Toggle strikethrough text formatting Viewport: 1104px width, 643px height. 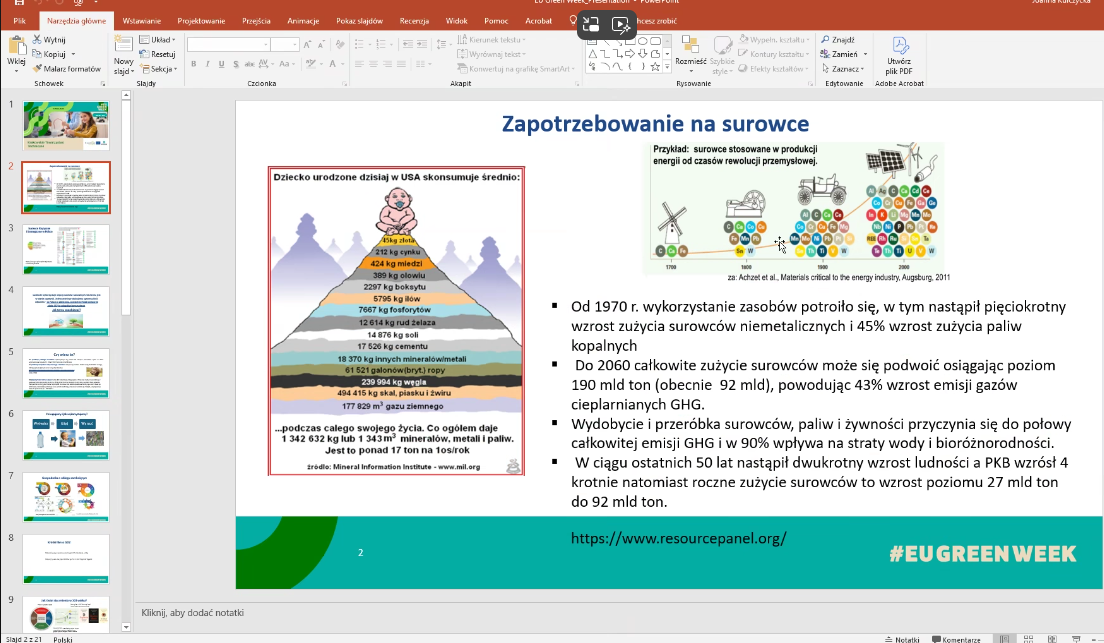click(x=249, y=64)
